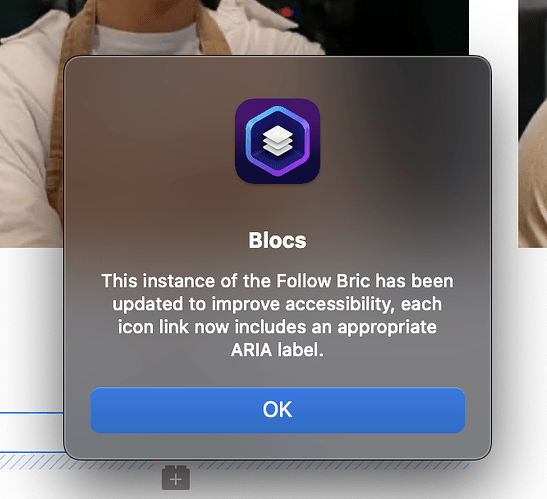Click the 'ARIA label.' line of the message
The image size is (547, 499).
point(277,350)
